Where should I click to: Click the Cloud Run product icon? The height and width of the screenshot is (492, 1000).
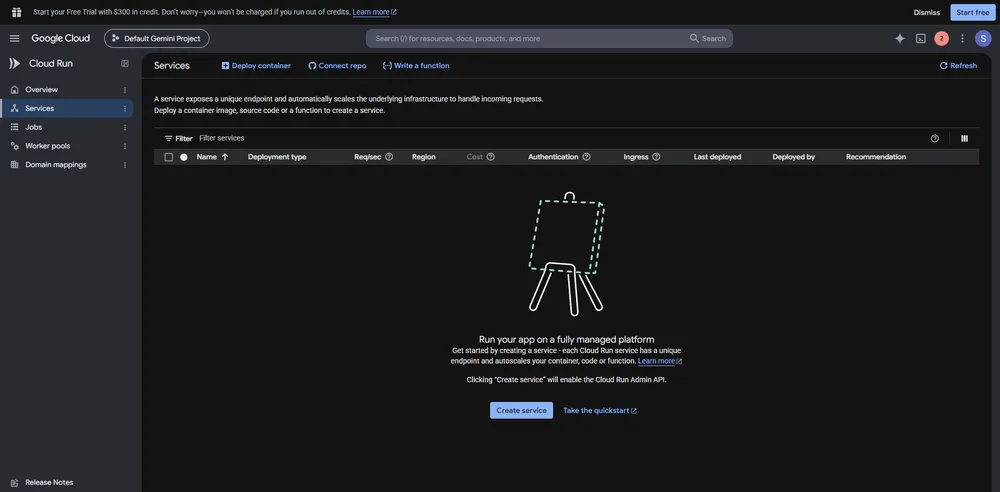coord(14,64)
